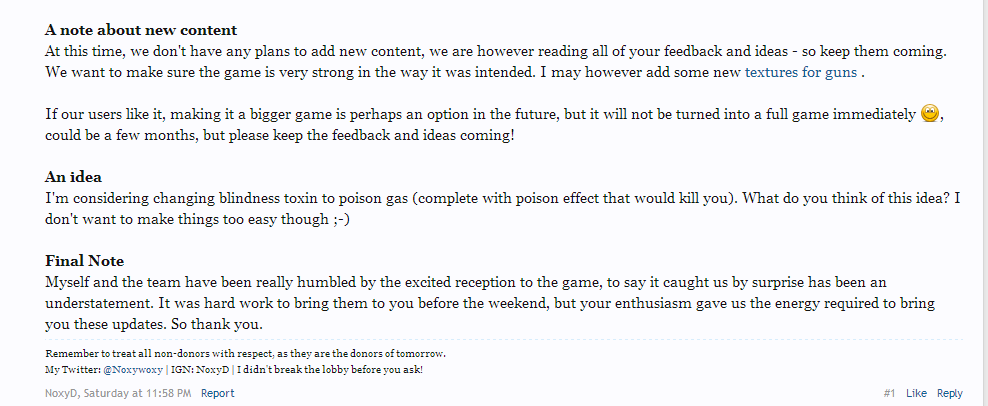Image resolution: width=988 pixels, height=406 pixels.
Task: Click the 'Final Note' heading
Action: click(84, 261)
